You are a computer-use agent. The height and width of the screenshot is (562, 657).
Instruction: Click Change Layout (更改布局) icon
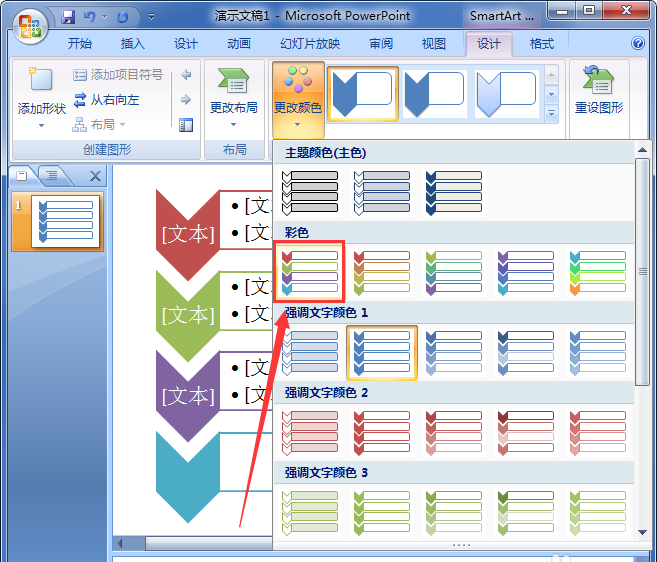233,83
